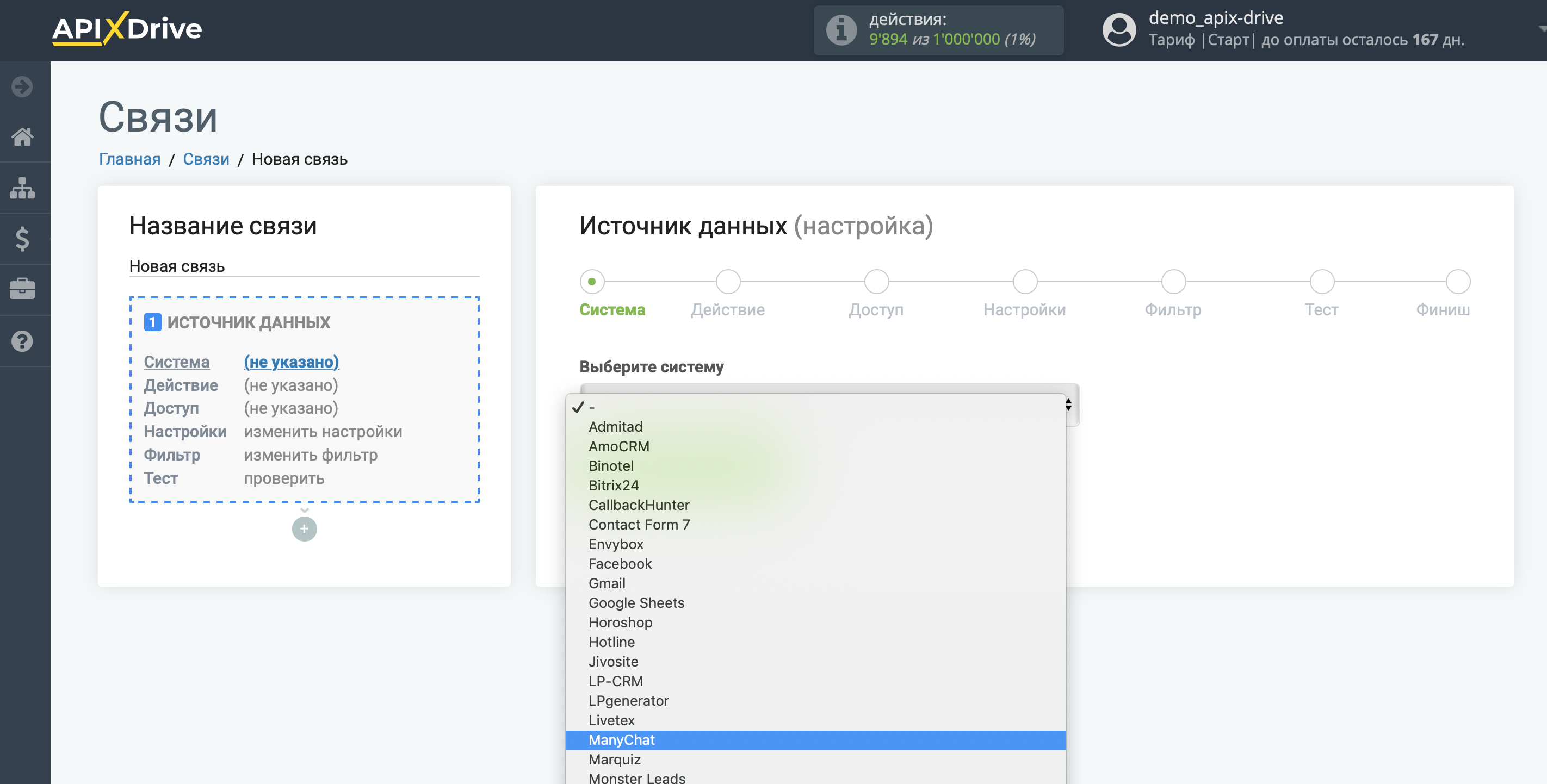Select the highlighted ManyChat option
The width and height of the screenshot is (1547, 784).
coord(815,740)
